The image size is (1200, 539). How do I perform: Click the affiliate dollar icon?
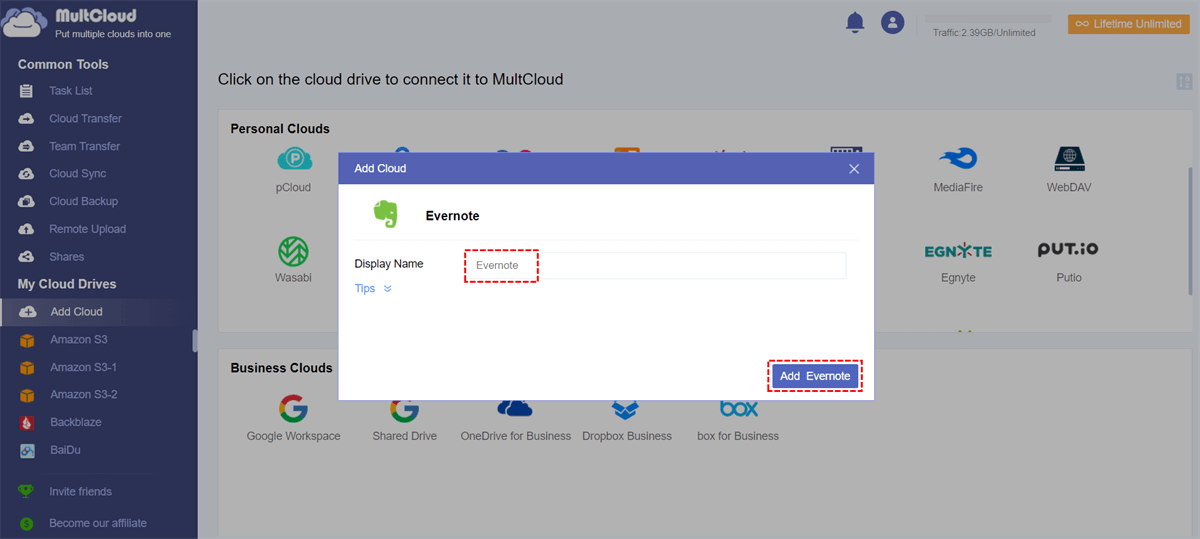point(27,523)
